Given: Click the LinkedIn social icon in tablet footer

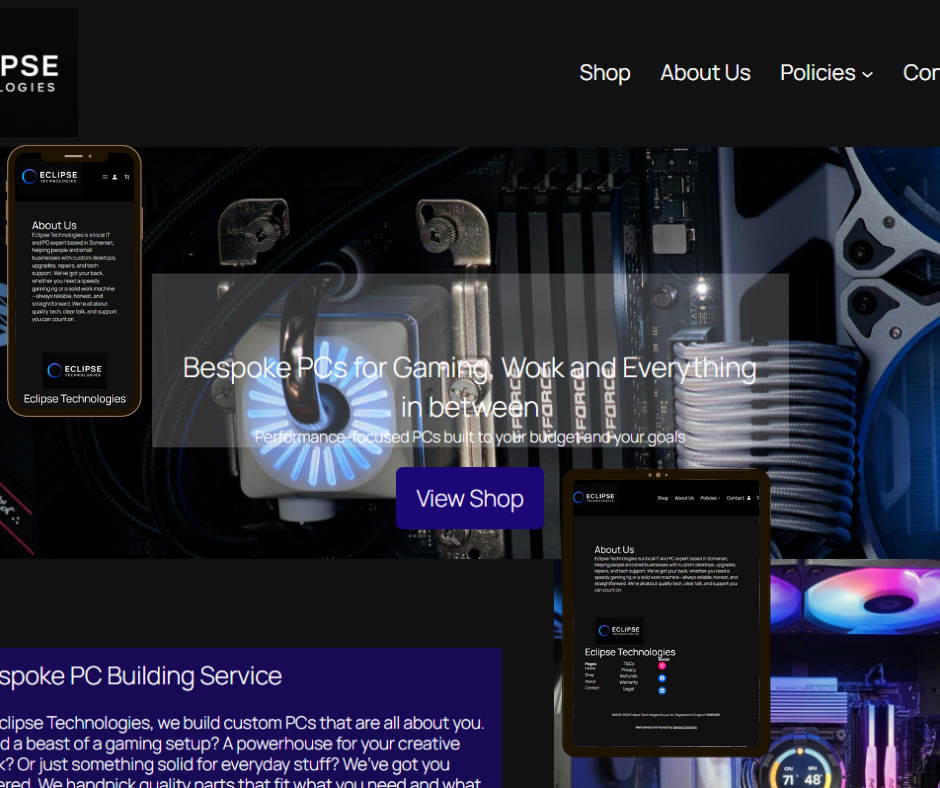Looking at the screenshot, I should pyautogui.click(x=662, y=690).
